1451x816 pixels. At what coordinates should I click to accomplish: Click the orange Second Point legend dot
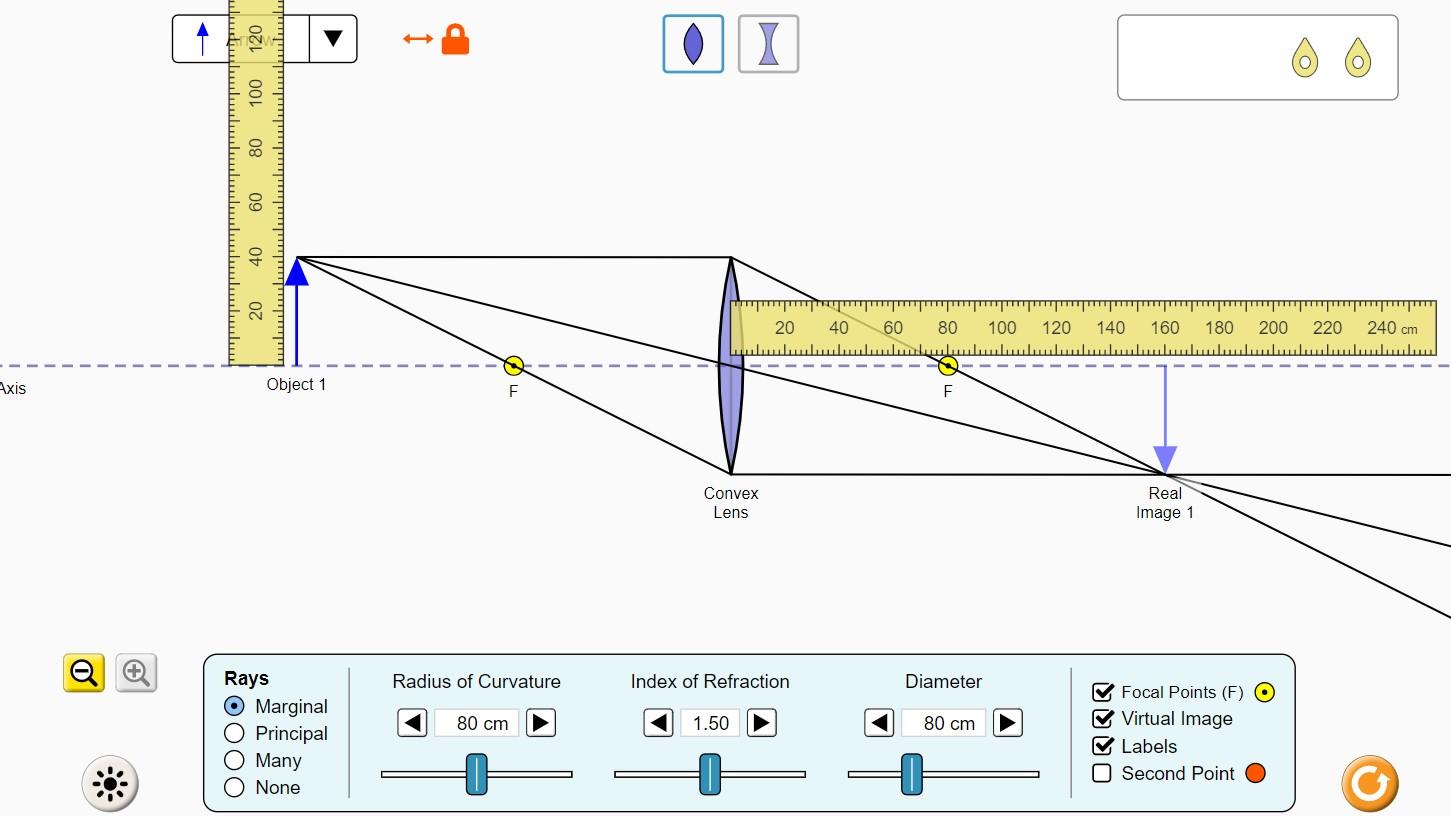(1255, 773)
